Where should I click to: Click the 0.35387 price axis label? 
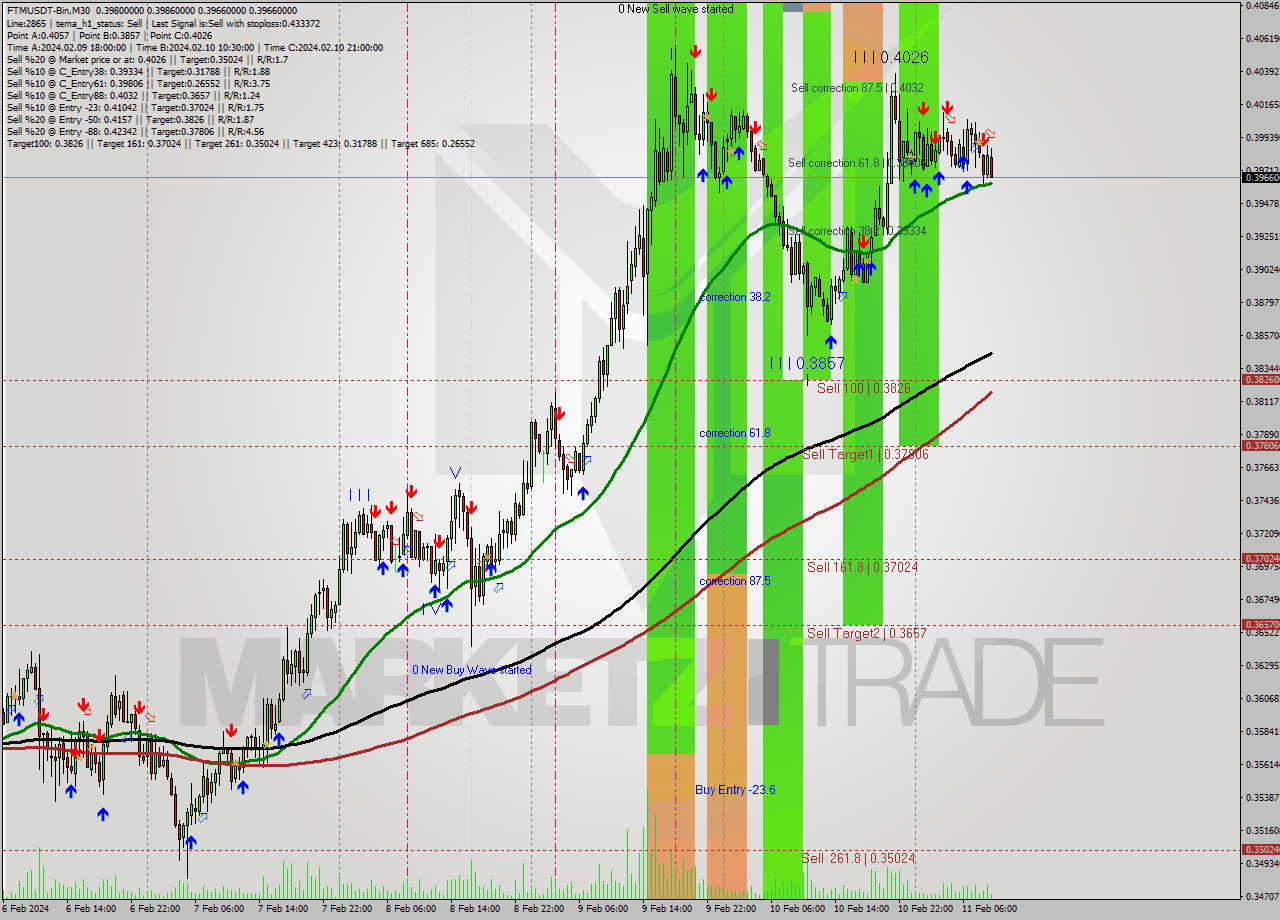pyautogui.click(x=1262, y=797)
